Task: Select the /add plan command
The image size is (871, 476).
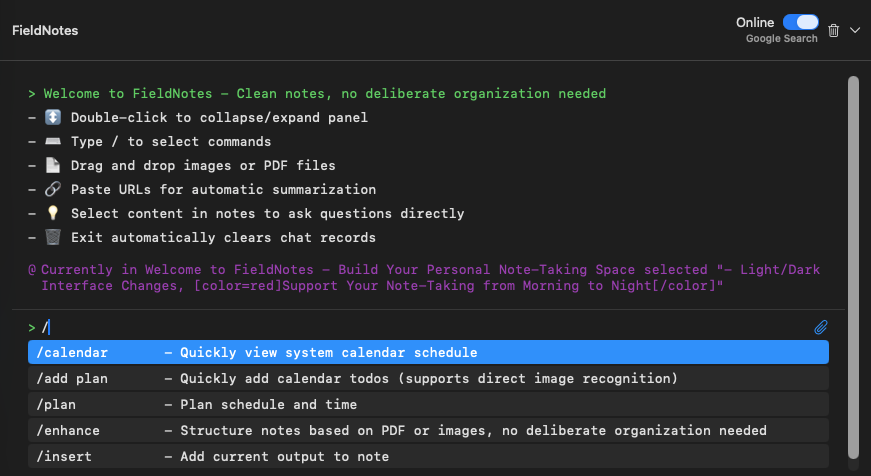Action: (428, 378)
